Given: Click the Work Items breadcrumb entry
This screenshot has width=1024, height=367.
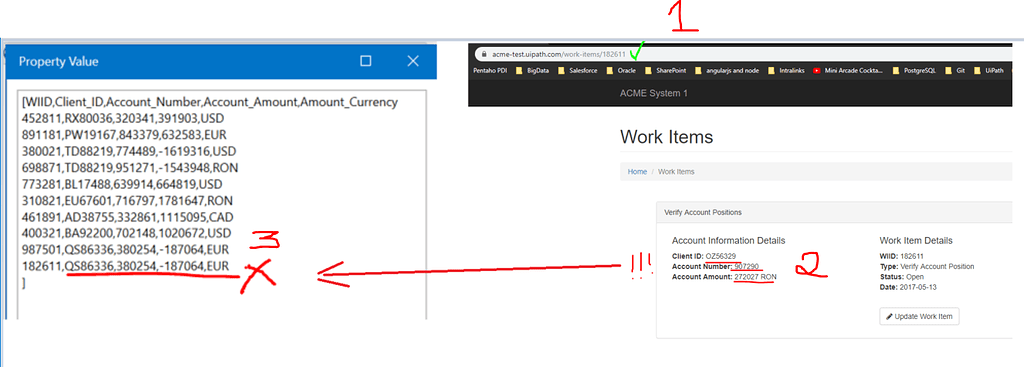Looking at the screenshot, I should 676,172.
